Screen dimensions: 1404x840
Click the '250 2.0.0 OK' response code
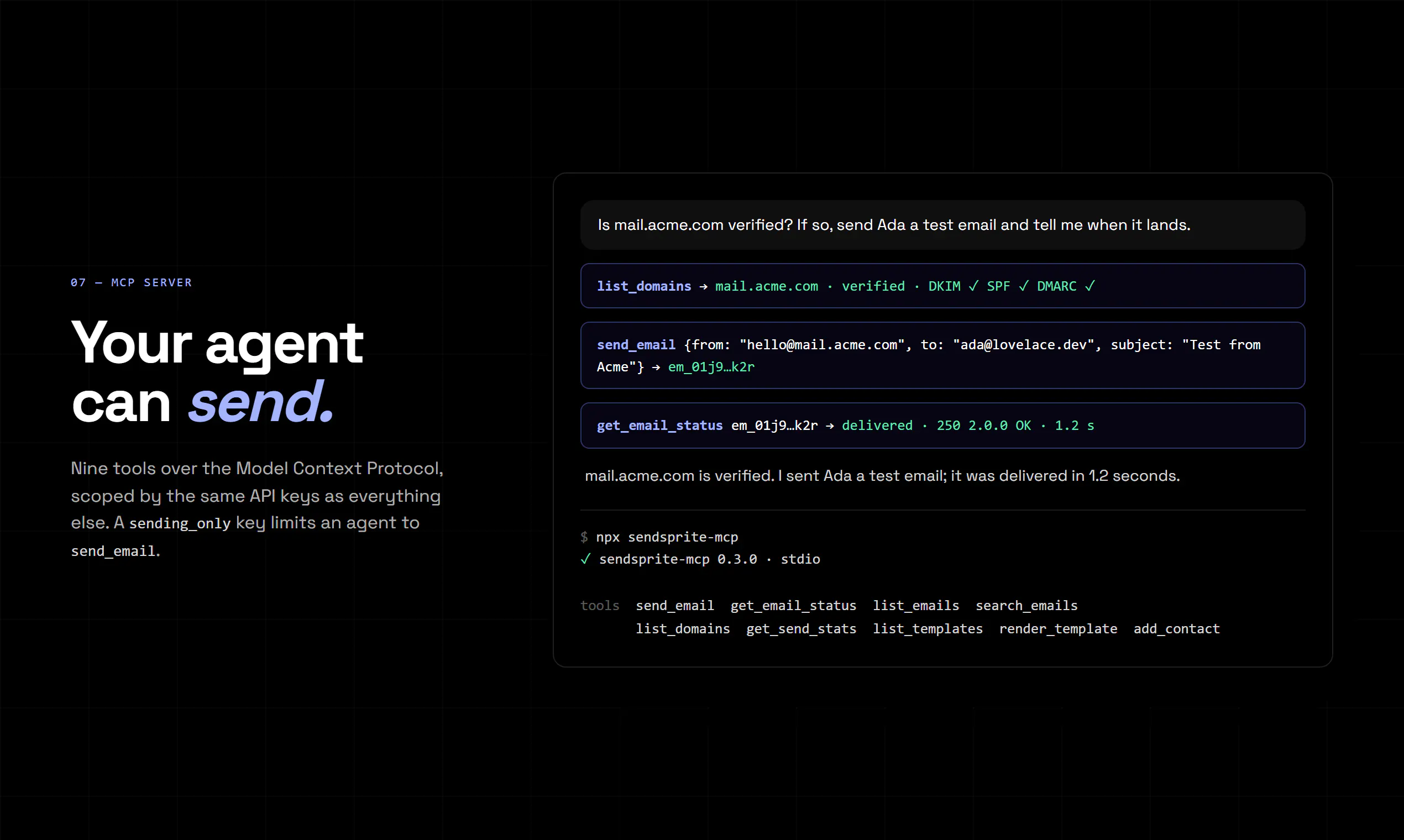(x=983, y=426)
